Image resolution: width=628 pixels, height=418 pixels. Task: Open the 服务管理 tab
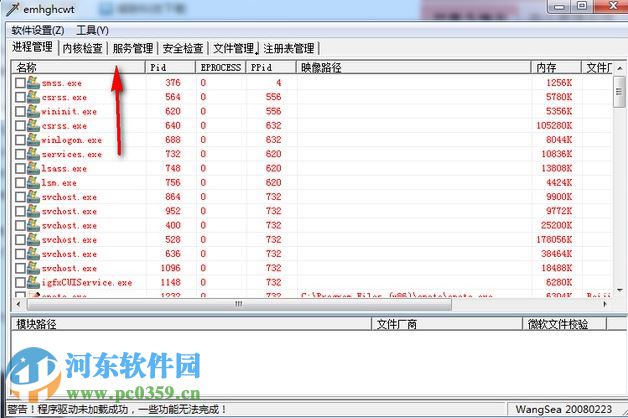pyautogui.click(x=133, y=48)
